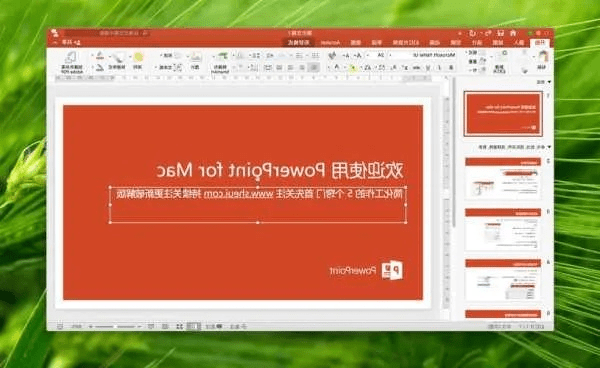Toggle Superscript formatting

coord(405,67)
